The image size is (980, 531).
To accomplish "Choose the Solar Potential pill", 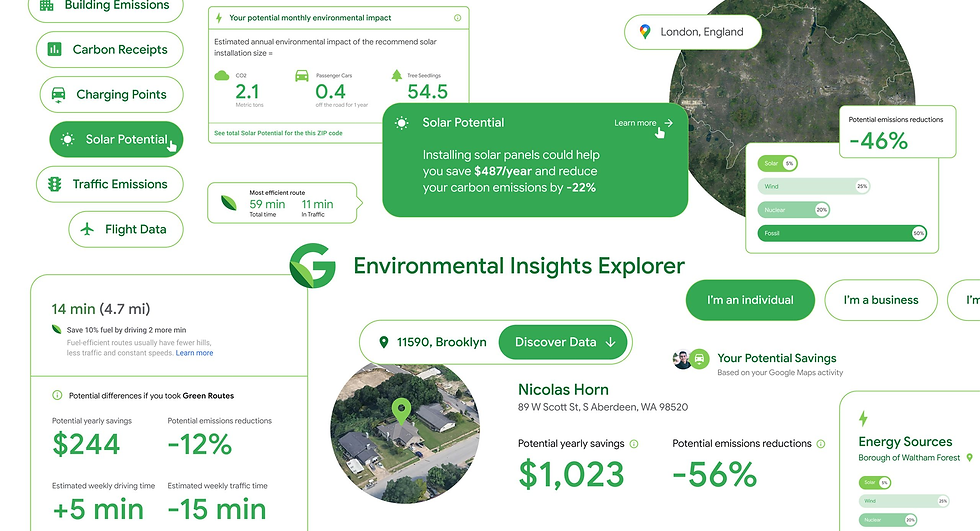I will [116, 139].
